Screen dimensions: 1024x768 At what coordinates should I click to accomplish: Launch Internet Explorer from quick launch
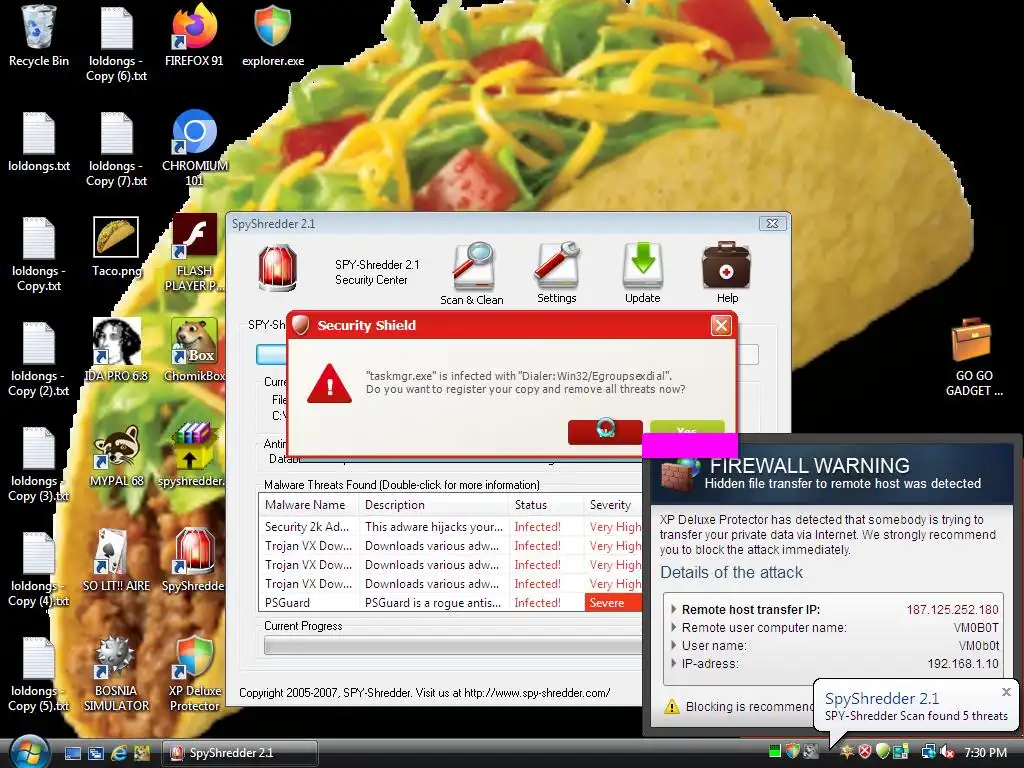(118, 753)
